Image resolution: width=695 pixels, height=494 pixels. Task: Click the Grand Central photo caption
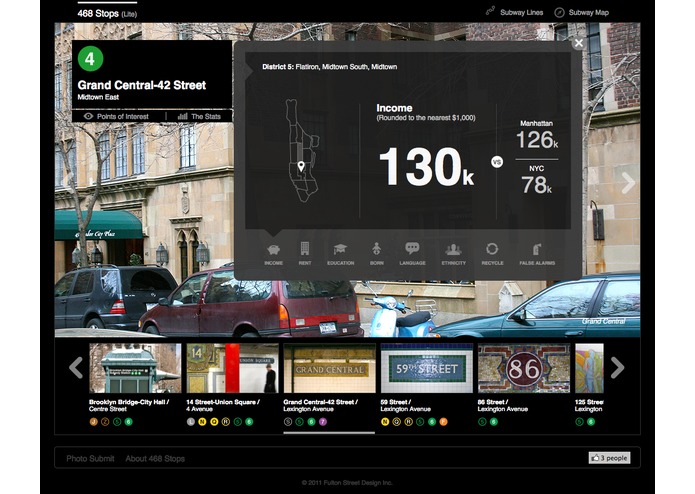coord(603,321)
